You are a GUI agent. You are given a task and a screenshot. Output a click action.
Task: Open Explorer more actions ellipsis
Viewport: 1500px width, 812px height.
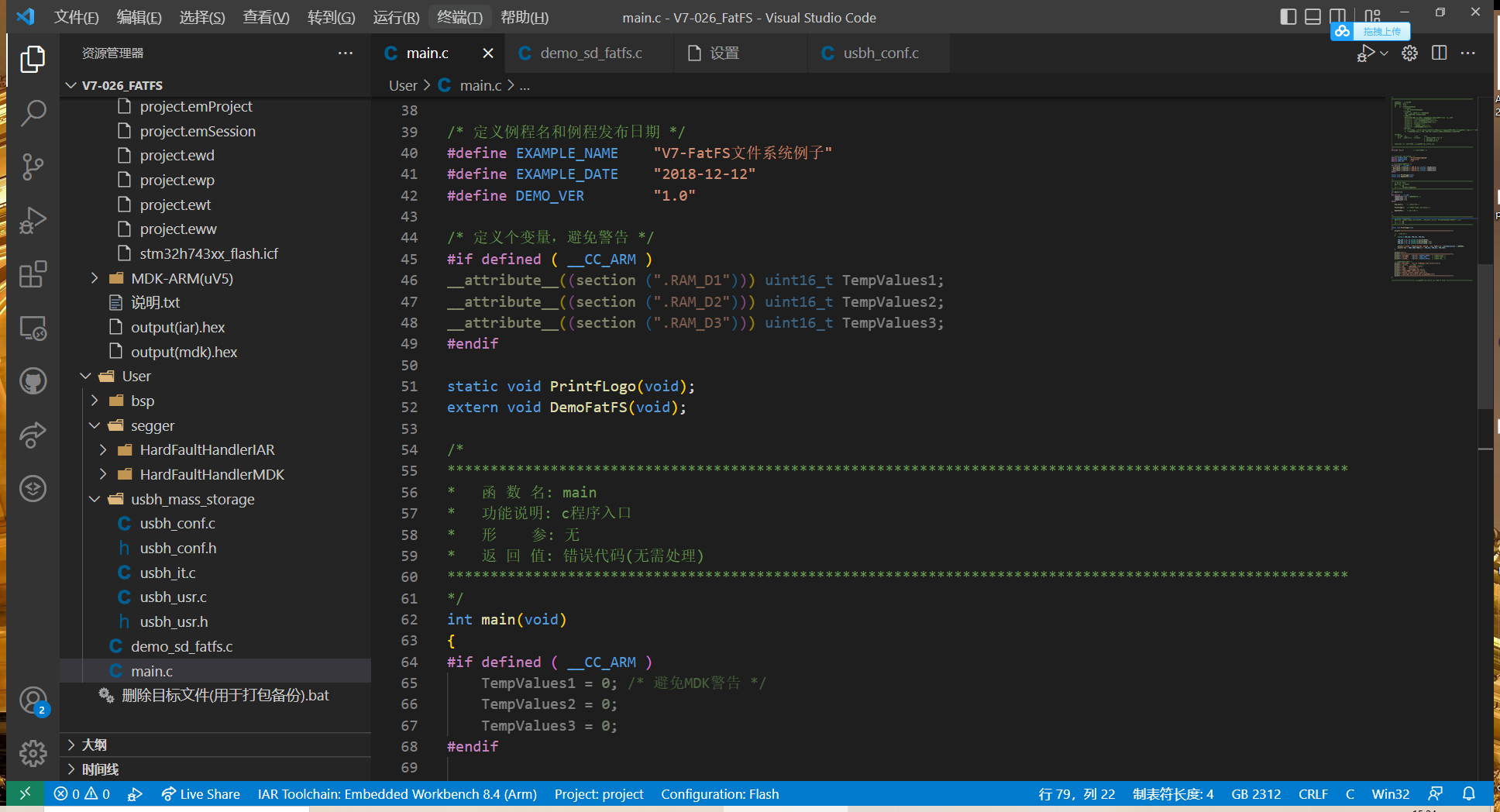point(346,53)
